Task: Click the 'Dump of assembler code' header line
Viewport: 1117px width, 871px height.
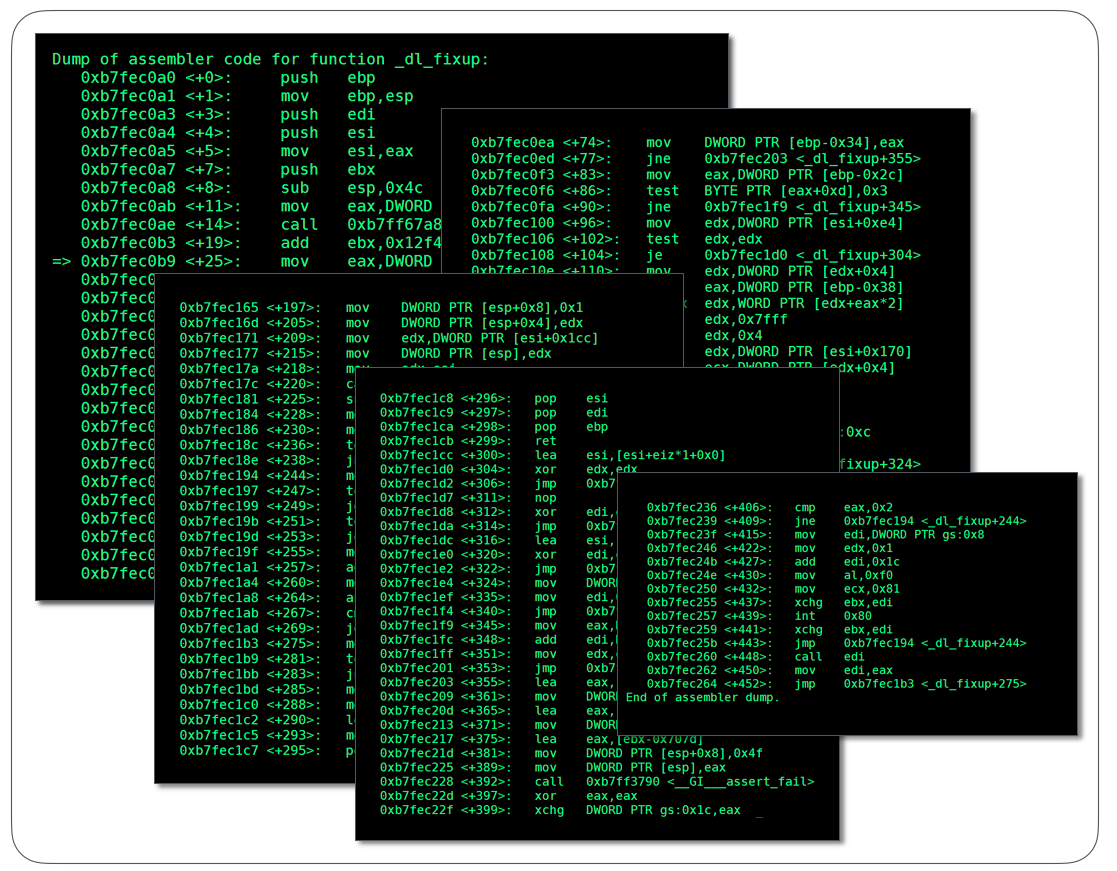Action: coord(270,60)
